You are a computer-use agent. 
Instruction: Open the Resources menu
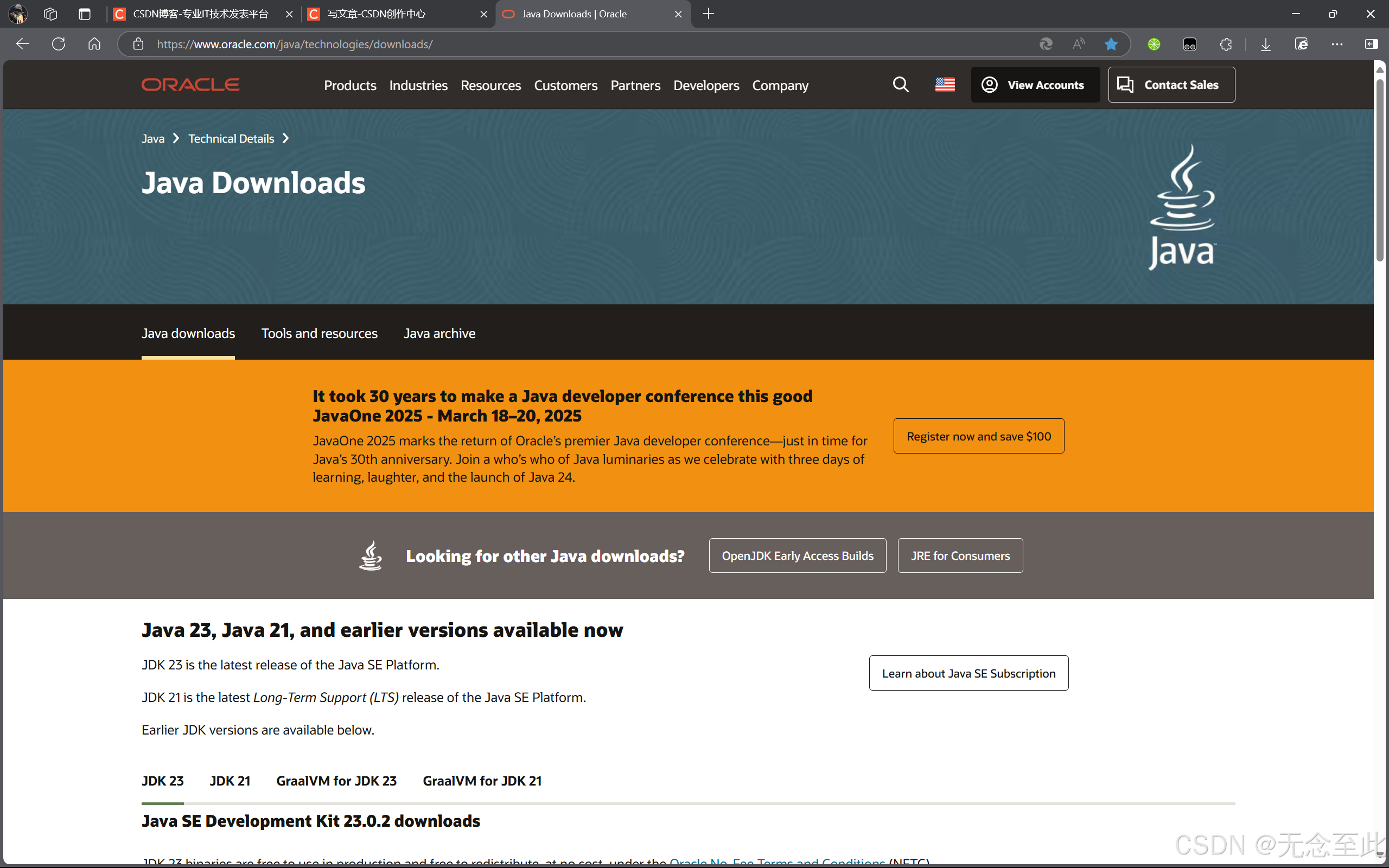490,86
